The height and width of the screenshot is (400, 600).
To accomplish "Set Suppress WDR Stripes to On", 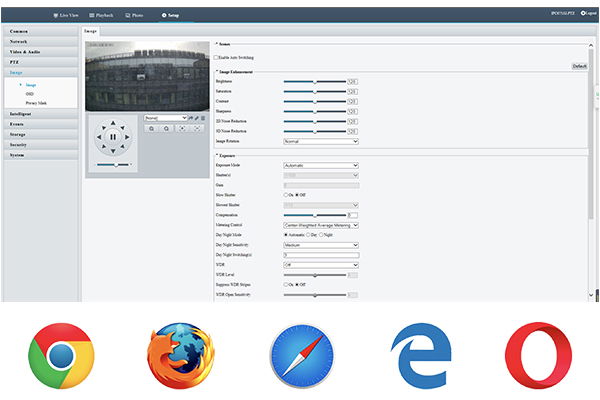I will 285,284.
